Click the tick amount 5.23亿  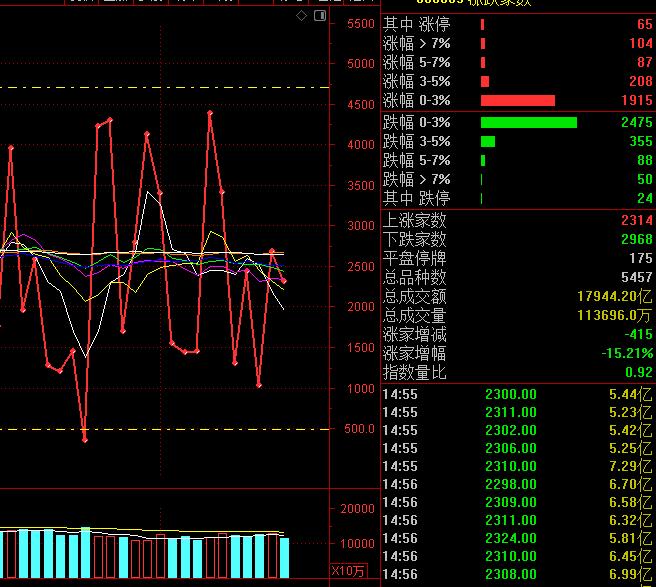click(630, 412)
